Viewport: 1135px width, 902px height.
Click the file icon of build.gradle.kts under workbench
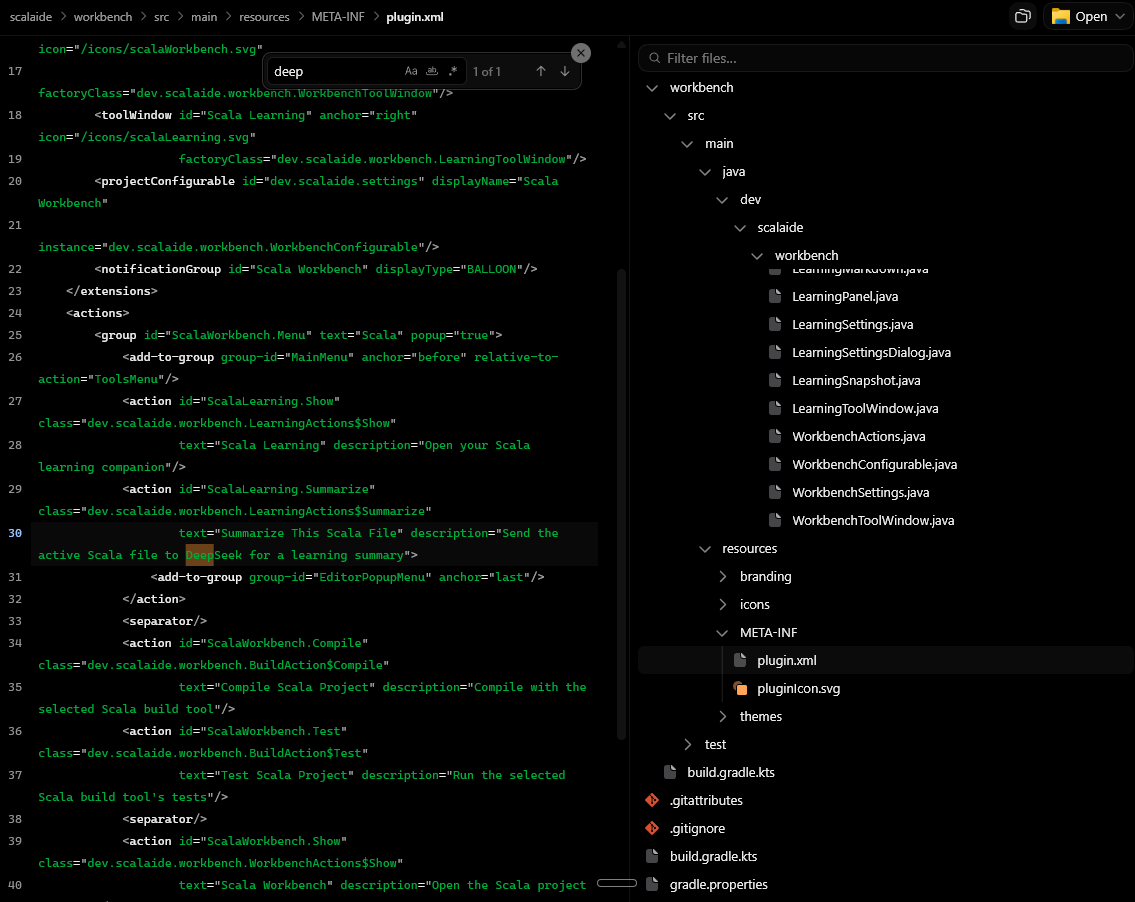pos(670,772)
